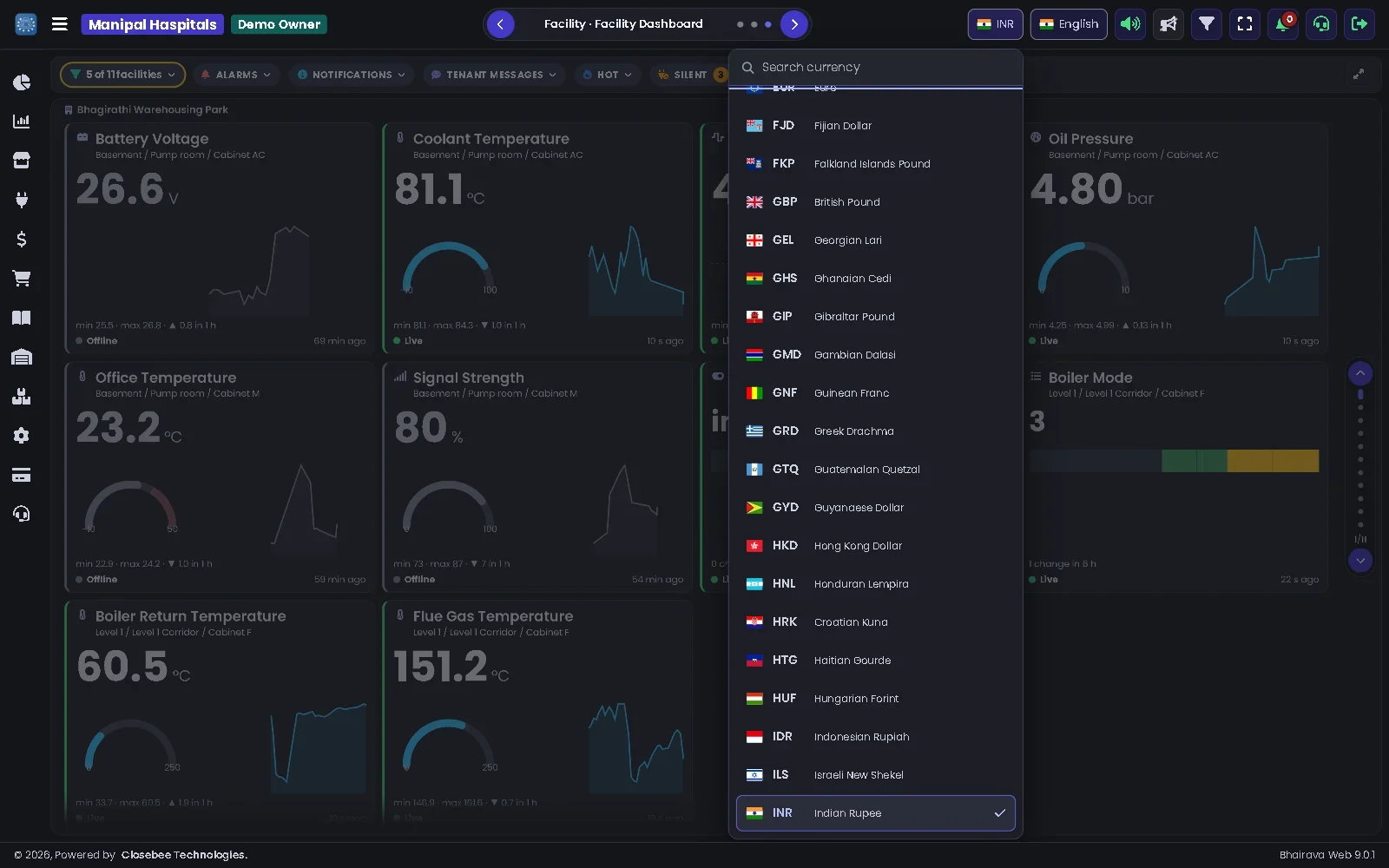Select HUF Hungarian Forint

(876, 699)
